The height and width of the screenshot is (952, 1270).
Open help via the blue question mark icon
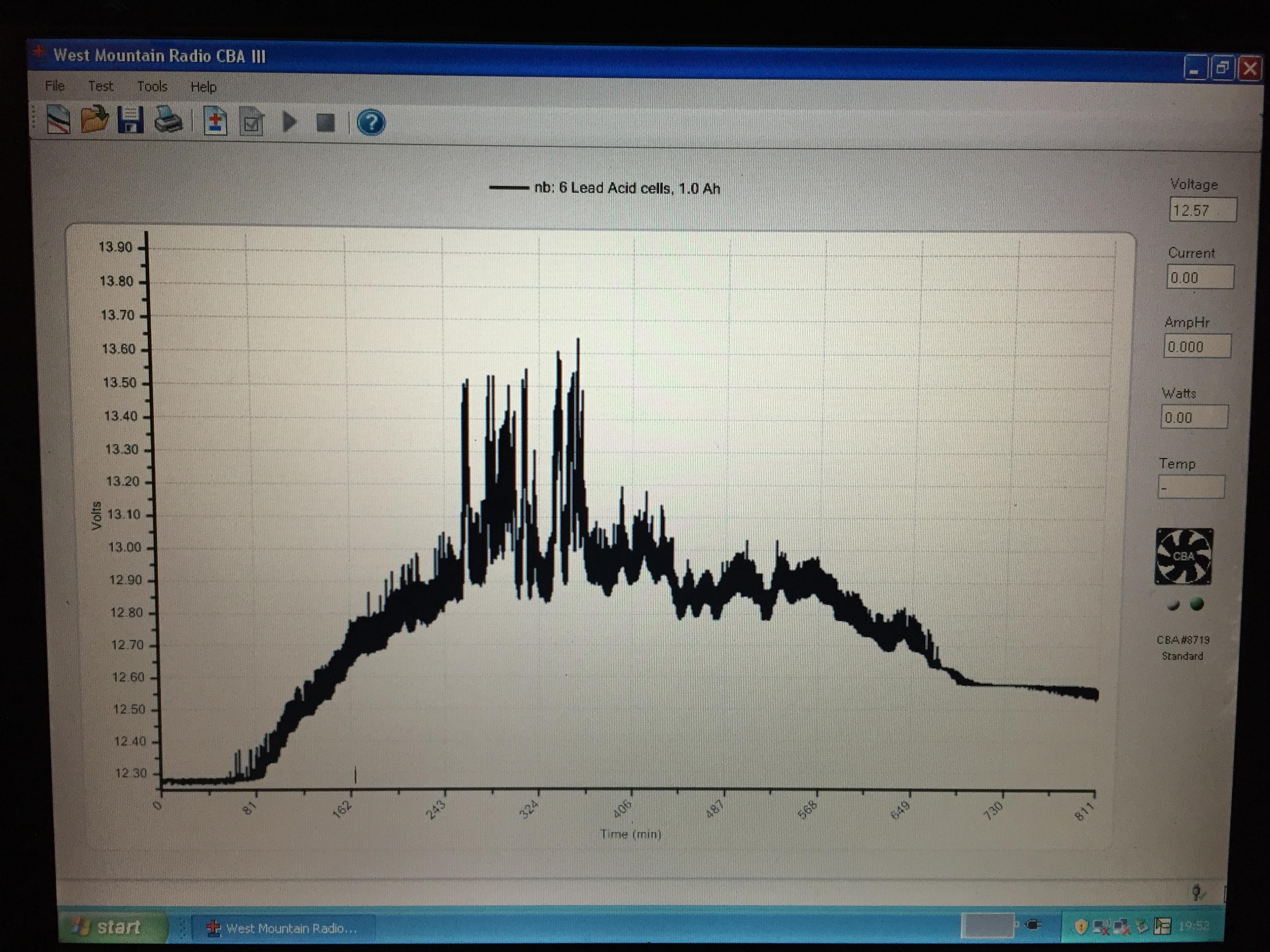pos(371,123)
